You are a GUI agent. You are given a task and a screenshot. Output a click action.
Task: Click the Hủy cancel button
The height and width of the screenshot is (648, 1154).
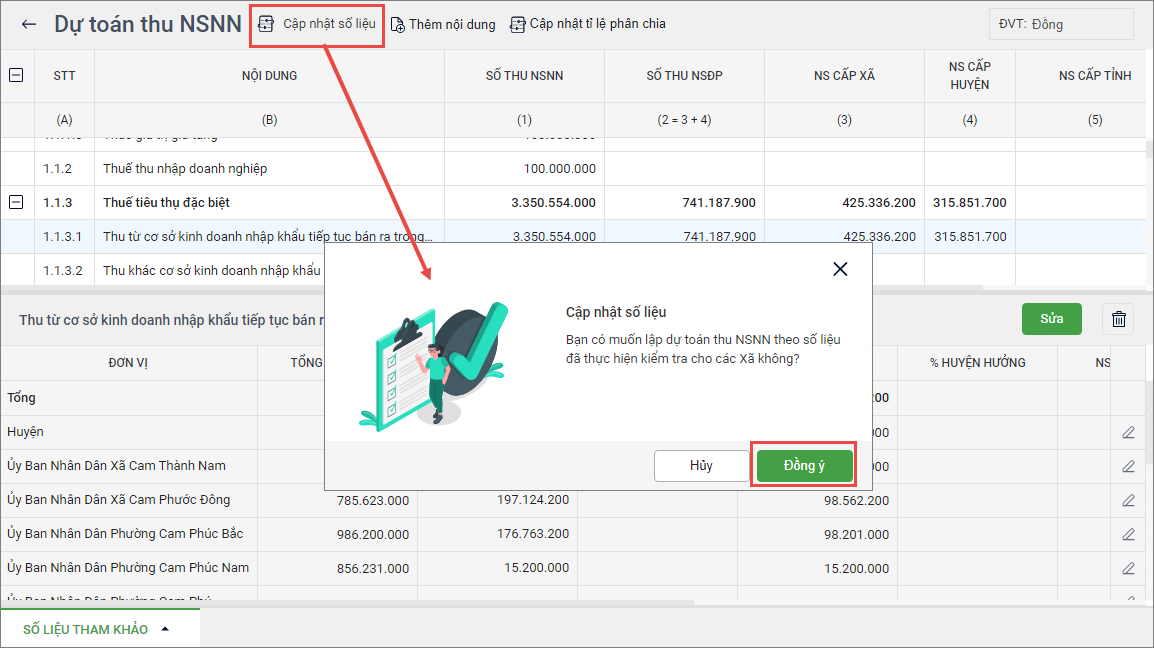tap(701, 466)
